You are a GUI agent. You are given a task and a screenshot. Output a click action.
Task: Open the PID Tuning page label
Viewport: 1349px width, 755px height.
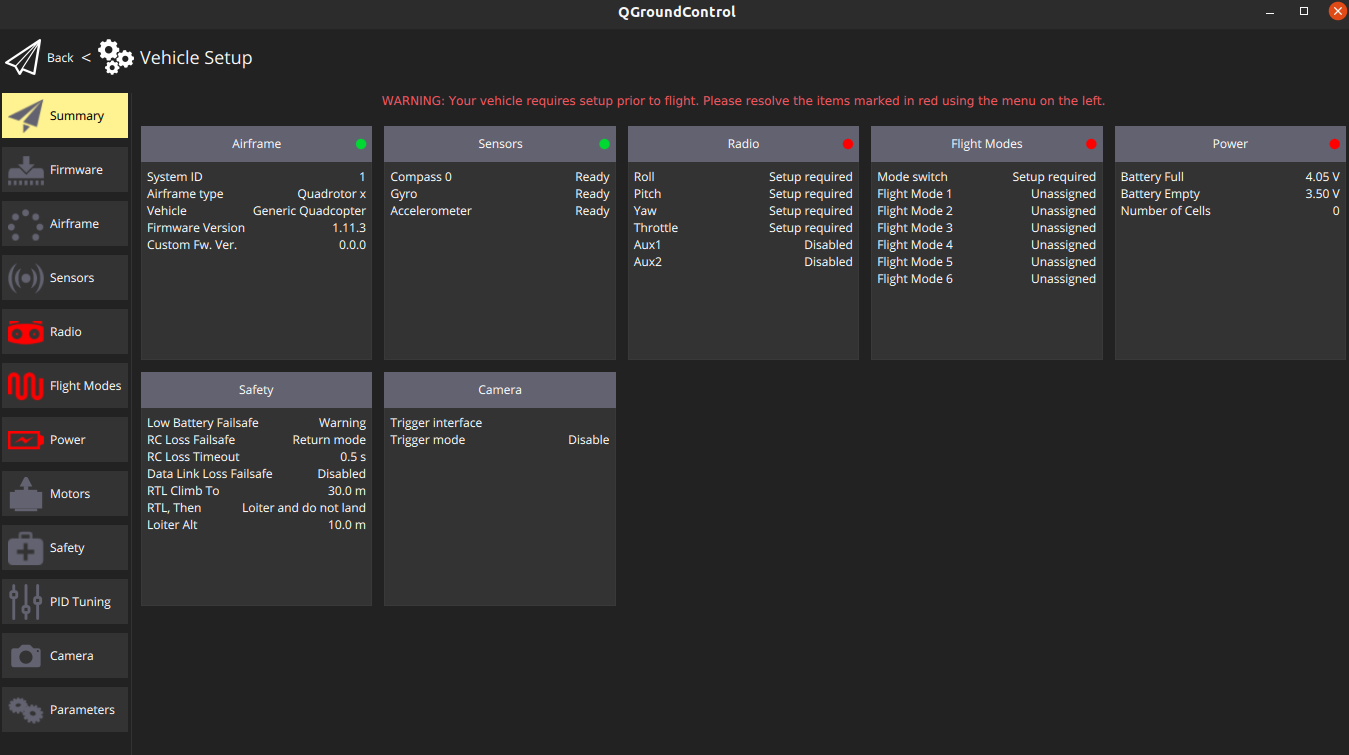pyautogui.click(x=80, y=602)
